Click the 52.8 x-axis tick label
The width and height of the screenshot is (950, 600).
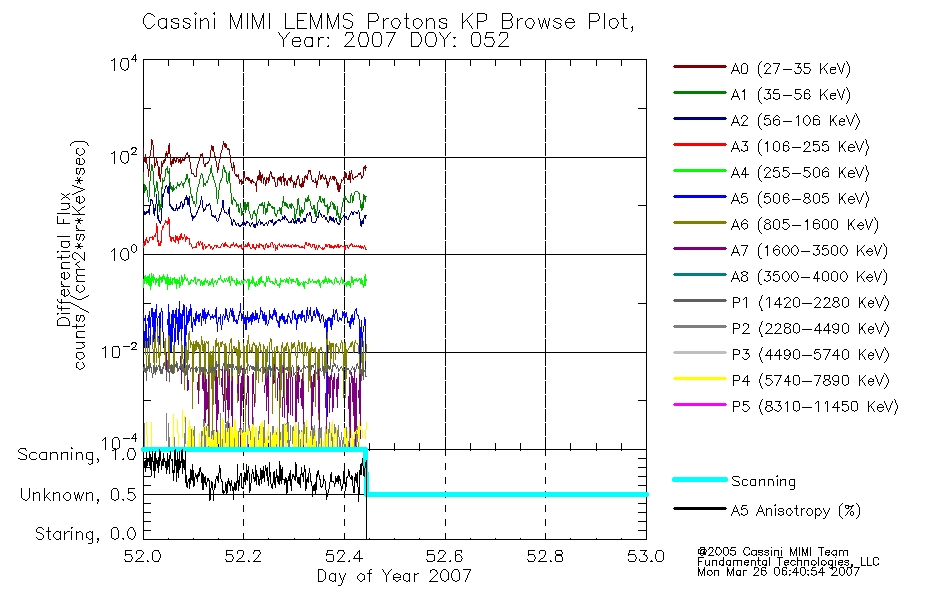pyautogui.click(x=545, y=556)
